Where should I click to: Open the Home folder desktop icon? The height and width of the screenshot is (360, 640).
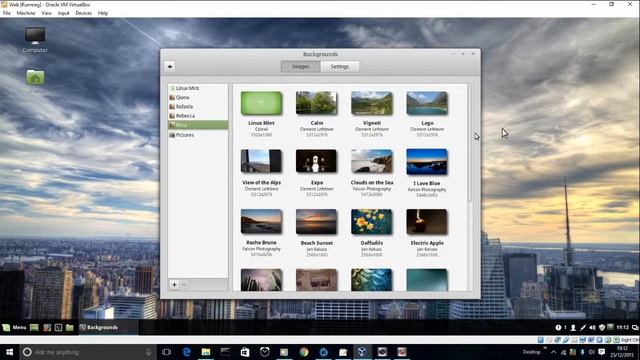[35, 81]
